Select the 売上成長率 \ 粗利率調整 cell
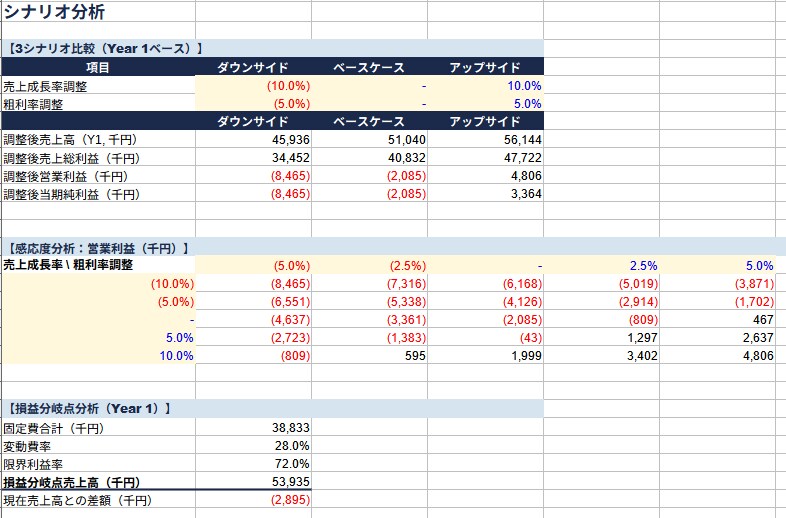Image resolution: width=786 pixels, height=518 pixels. (x=99, y=265)
